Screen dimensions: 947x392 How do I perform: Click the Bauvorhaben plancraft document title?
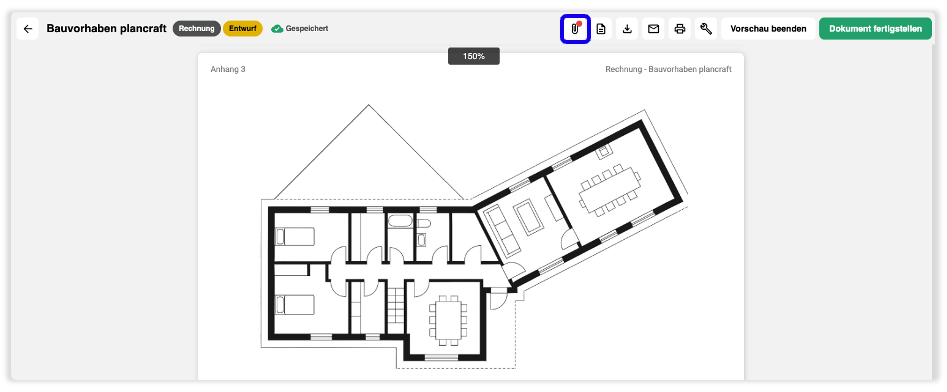(106, 29)
